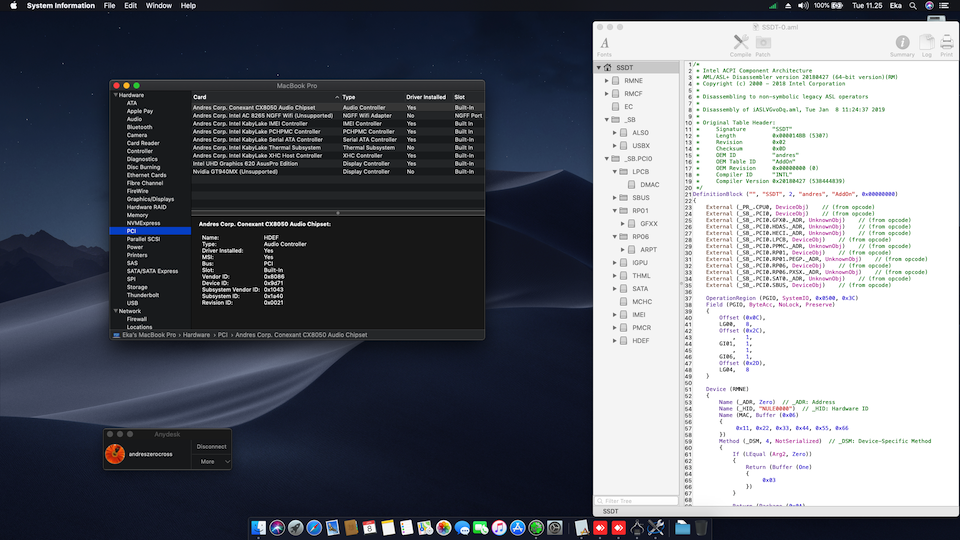Launch Siri from the Dock

pyautogui.click(x=277, y=527)
